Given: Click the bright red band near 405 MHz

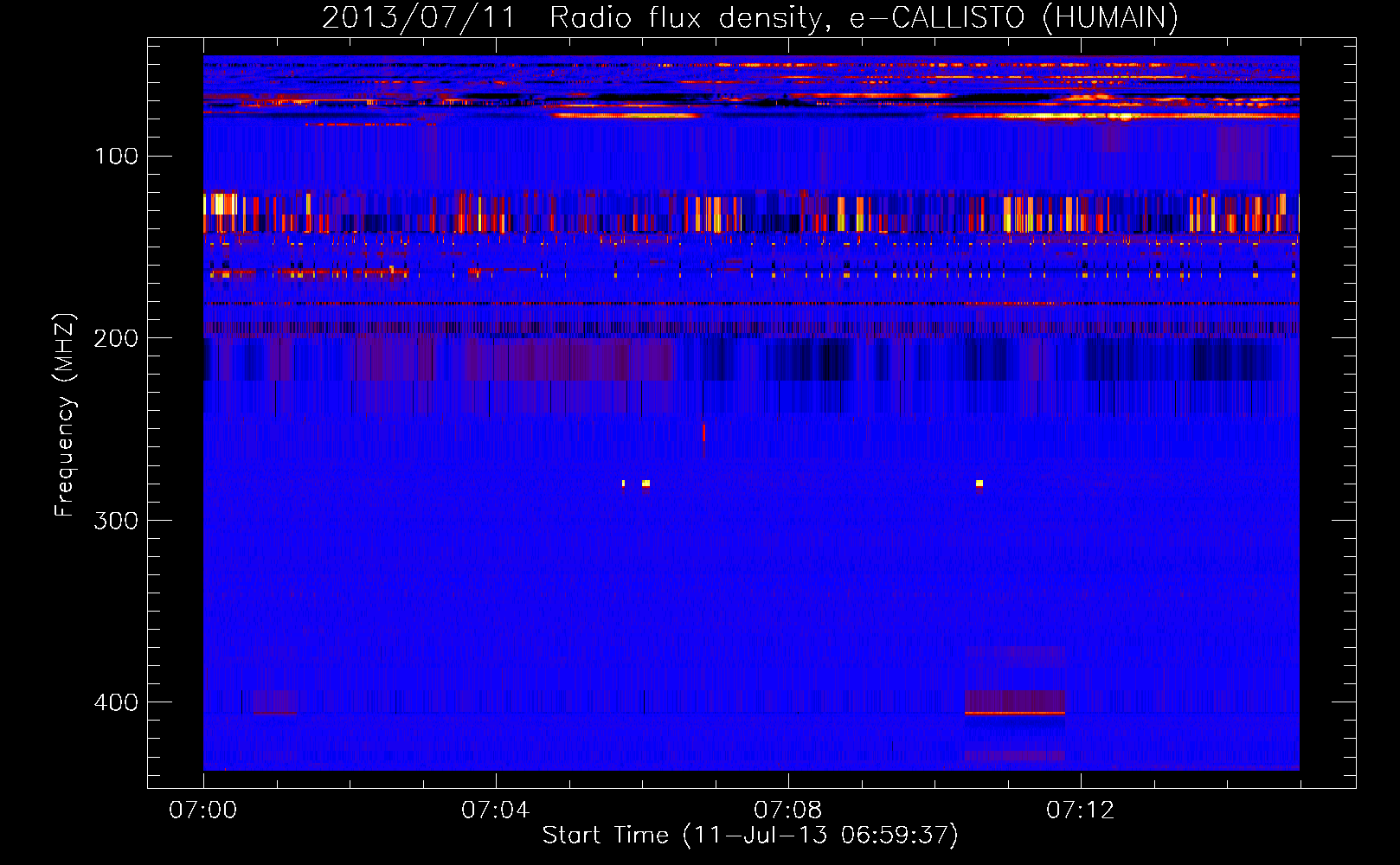Looking at the screenshot, I should (x=1015, y=714).
